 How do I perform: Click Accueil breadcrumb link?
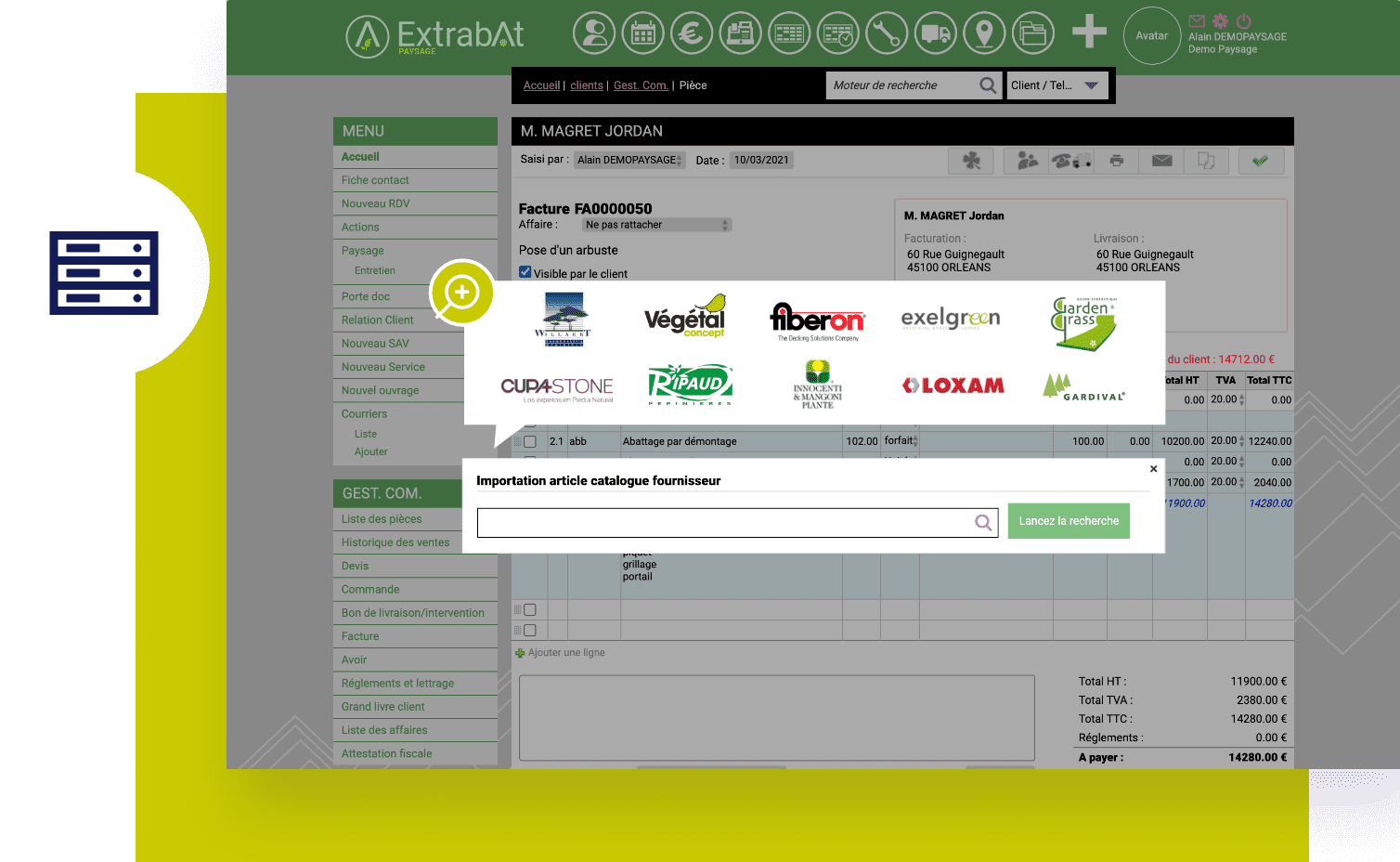click(x=541, y=85)
